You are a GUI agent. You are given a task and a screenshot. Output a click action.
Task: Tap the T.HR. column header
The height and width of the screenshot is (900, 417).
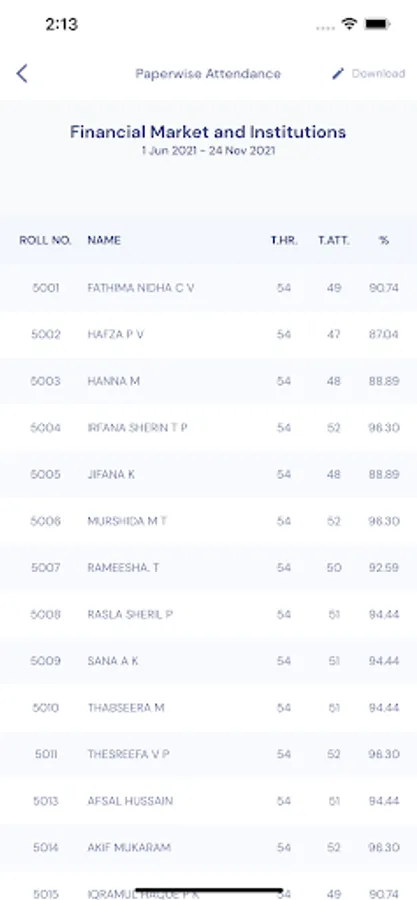click(x=284, y=240)
